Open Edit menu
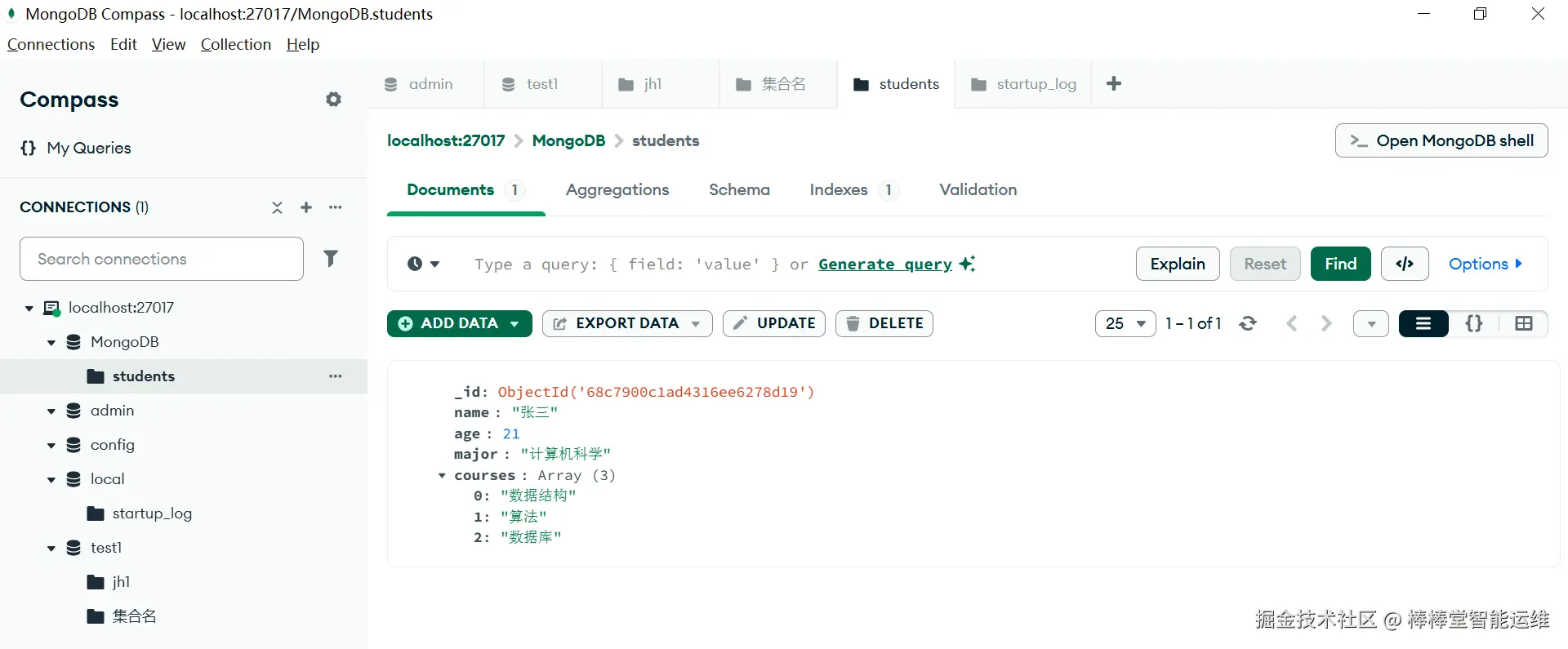The image size is (1568, 649). 123,44
